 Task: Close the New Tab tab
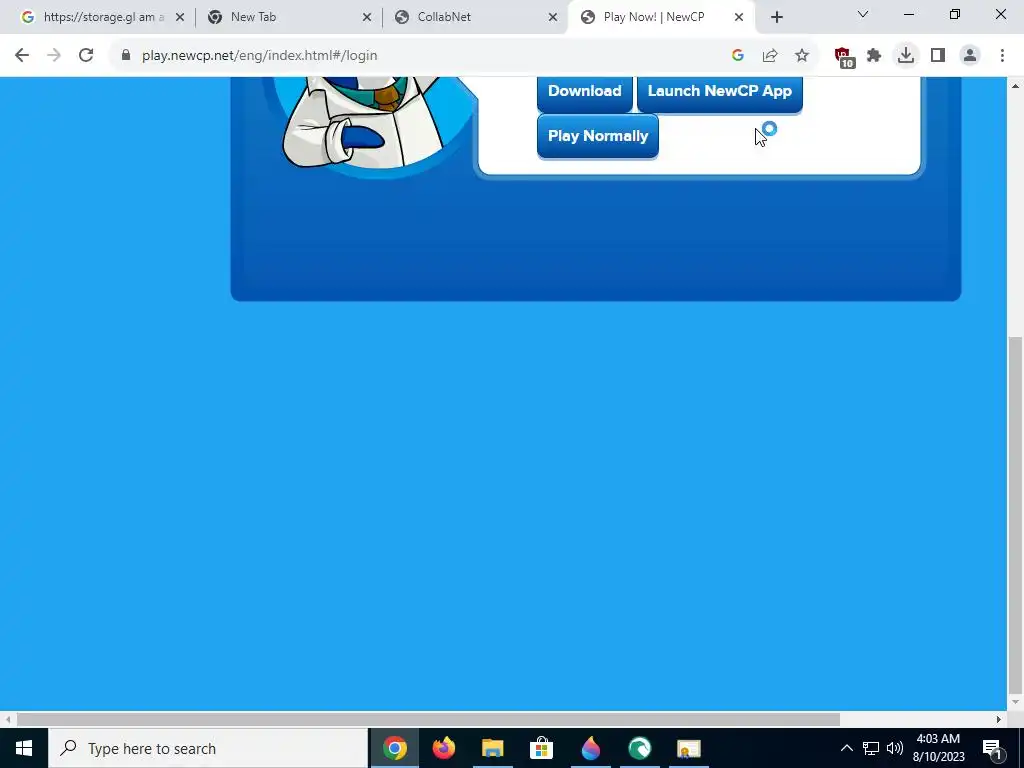pos(366,17)
